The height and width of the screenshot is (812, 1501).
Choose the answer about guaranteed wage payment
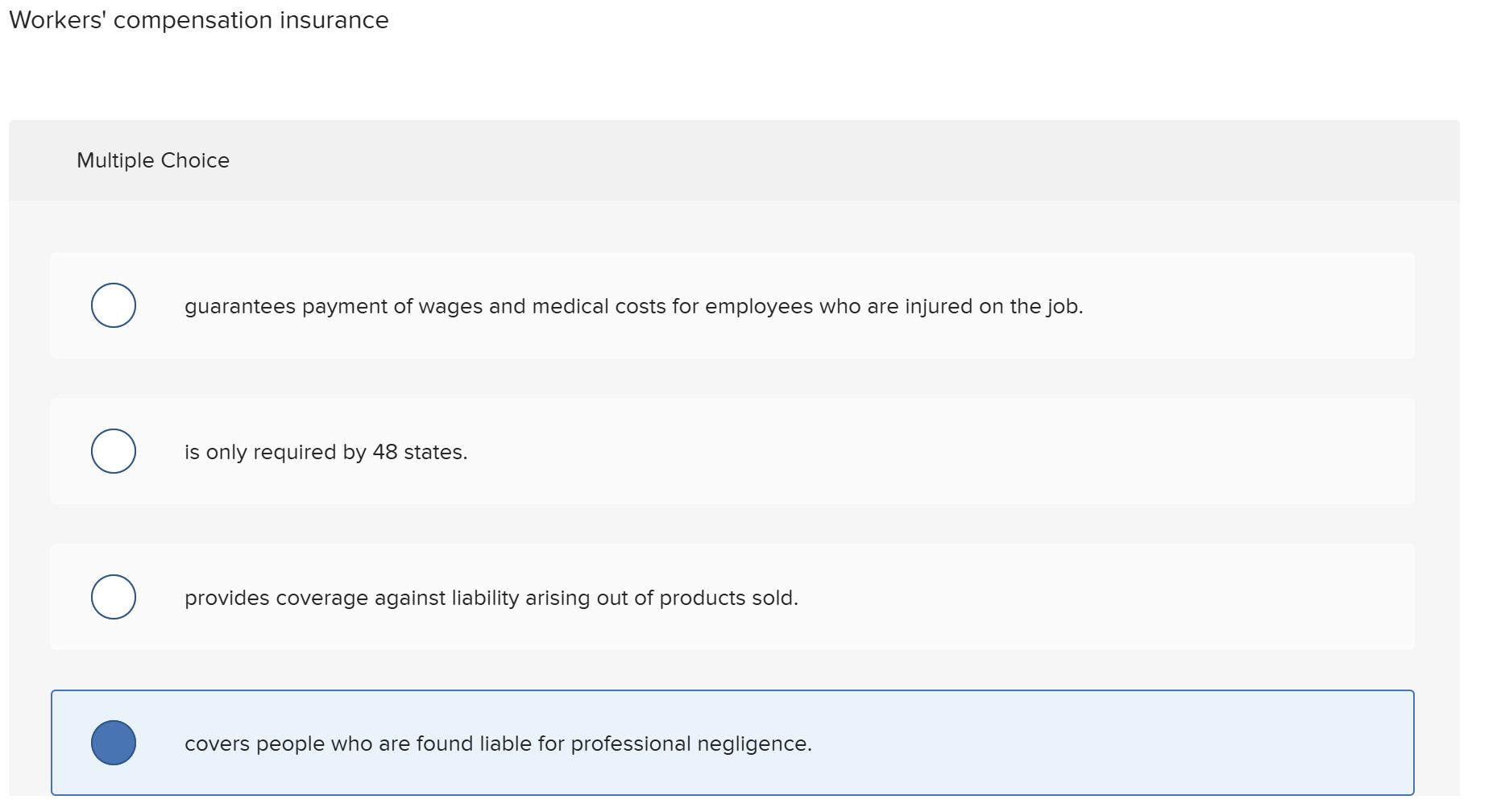(634, 306)
